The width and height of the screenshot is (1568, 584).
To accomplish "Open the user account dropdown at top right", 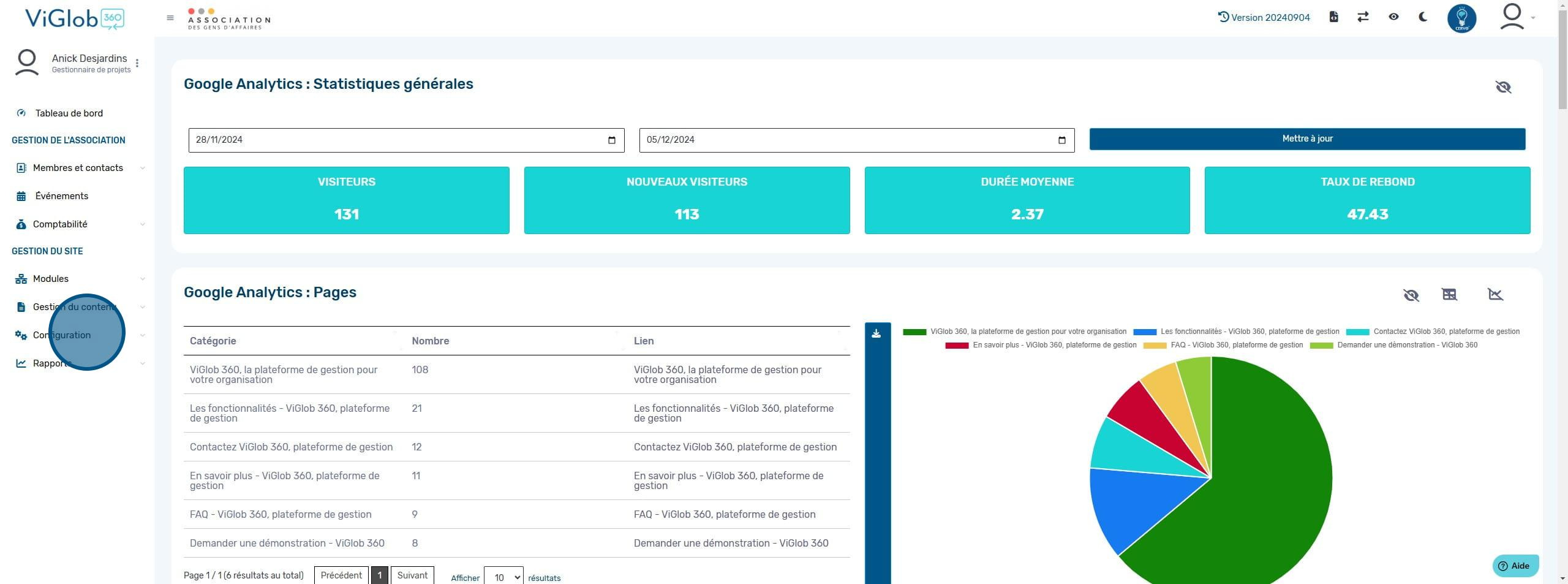I will tap(1517, 17).
